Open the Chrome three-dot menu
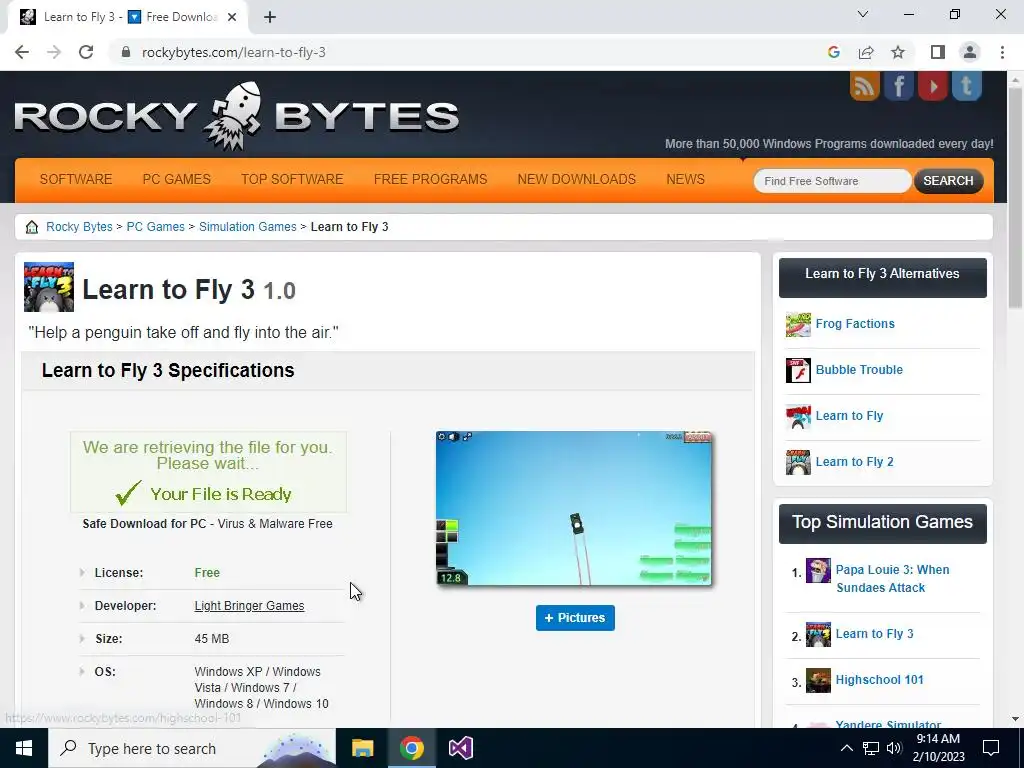1024x768 pixels. tap(1002, 52)
